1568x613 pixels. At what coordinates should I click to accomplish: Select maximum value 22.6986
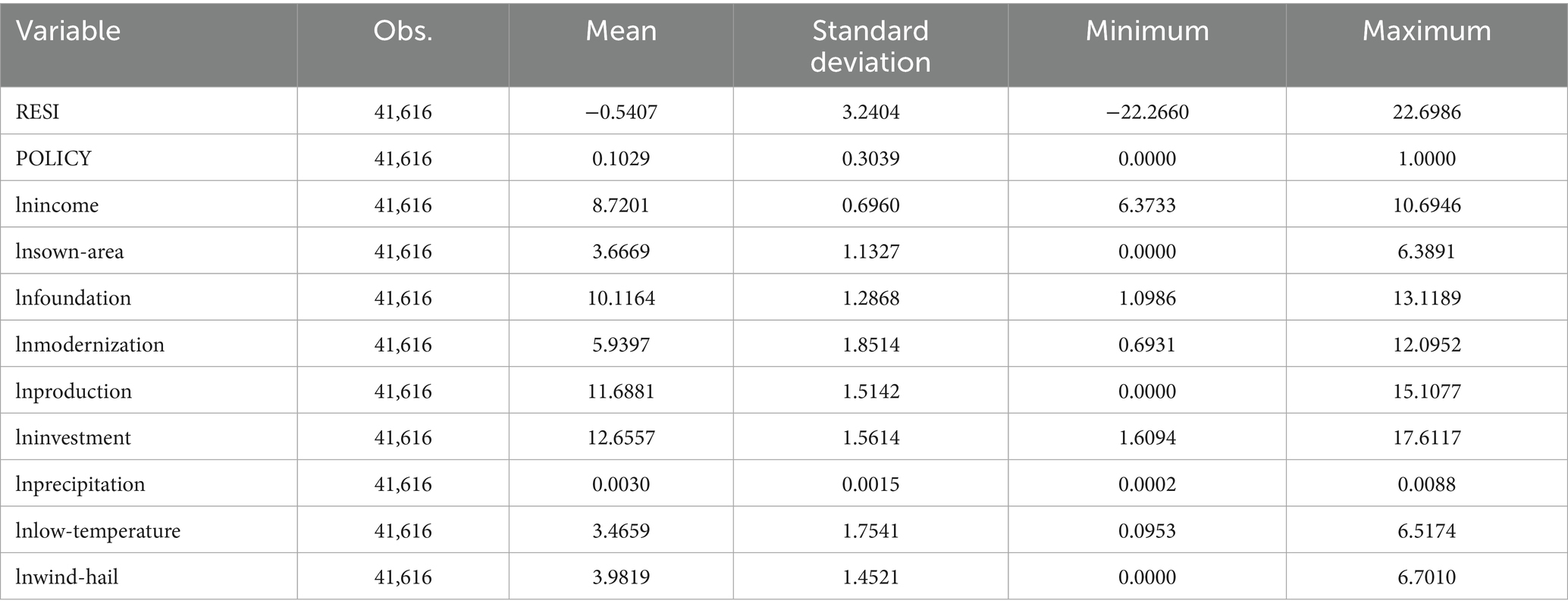[x=1426, y=112]
